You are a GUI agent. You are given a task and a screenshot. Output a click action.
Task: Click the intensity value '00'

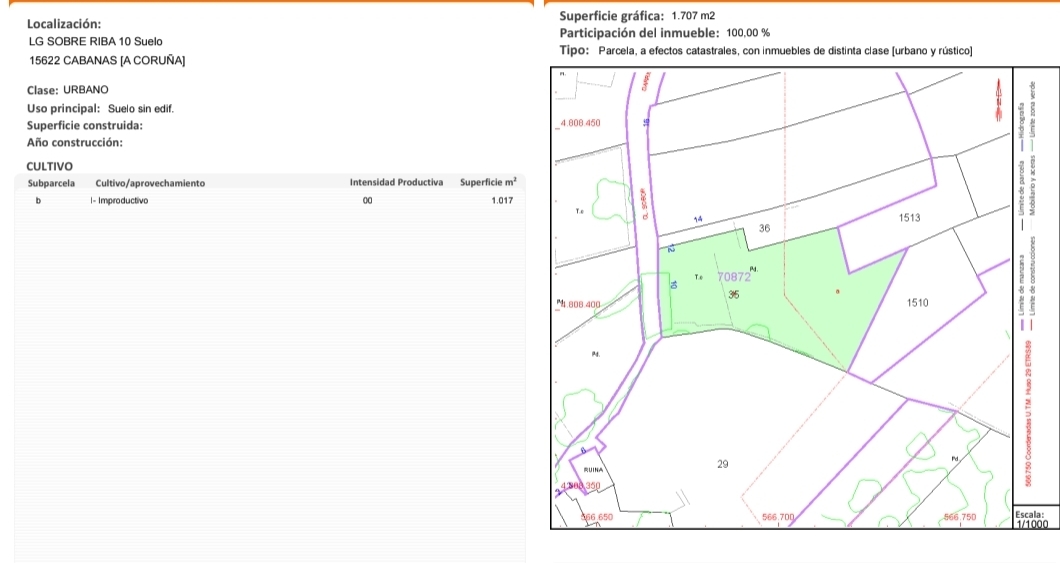pos(367,201)
